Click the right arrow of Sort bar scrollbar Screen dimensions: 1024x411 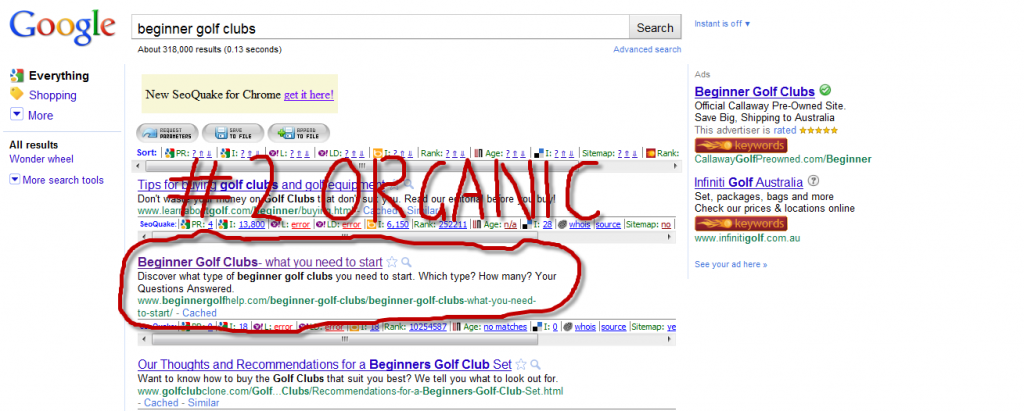pos(675,166)
